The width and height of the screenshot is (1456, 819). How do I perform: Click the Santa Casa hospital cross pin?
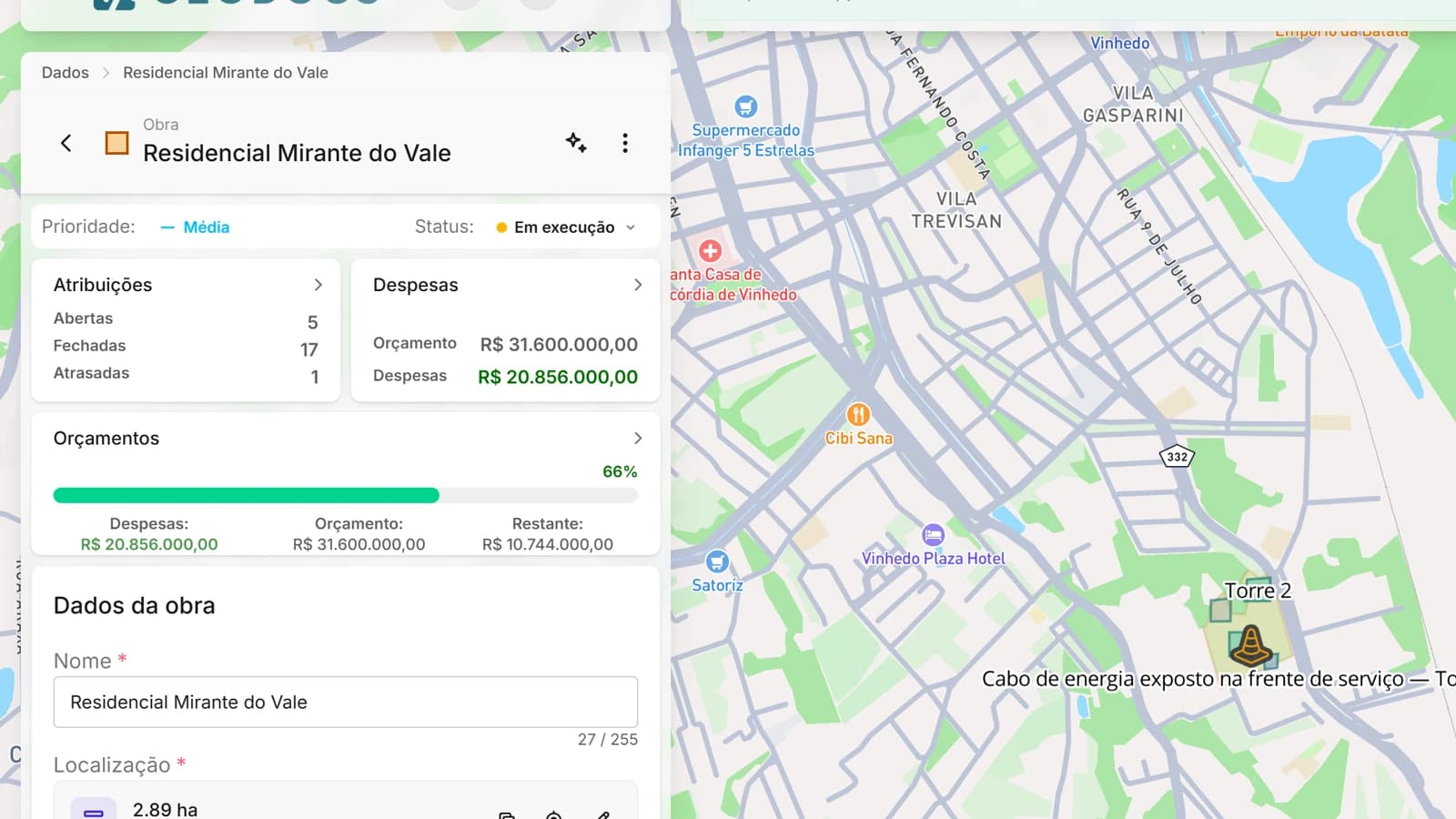point(711,250)
